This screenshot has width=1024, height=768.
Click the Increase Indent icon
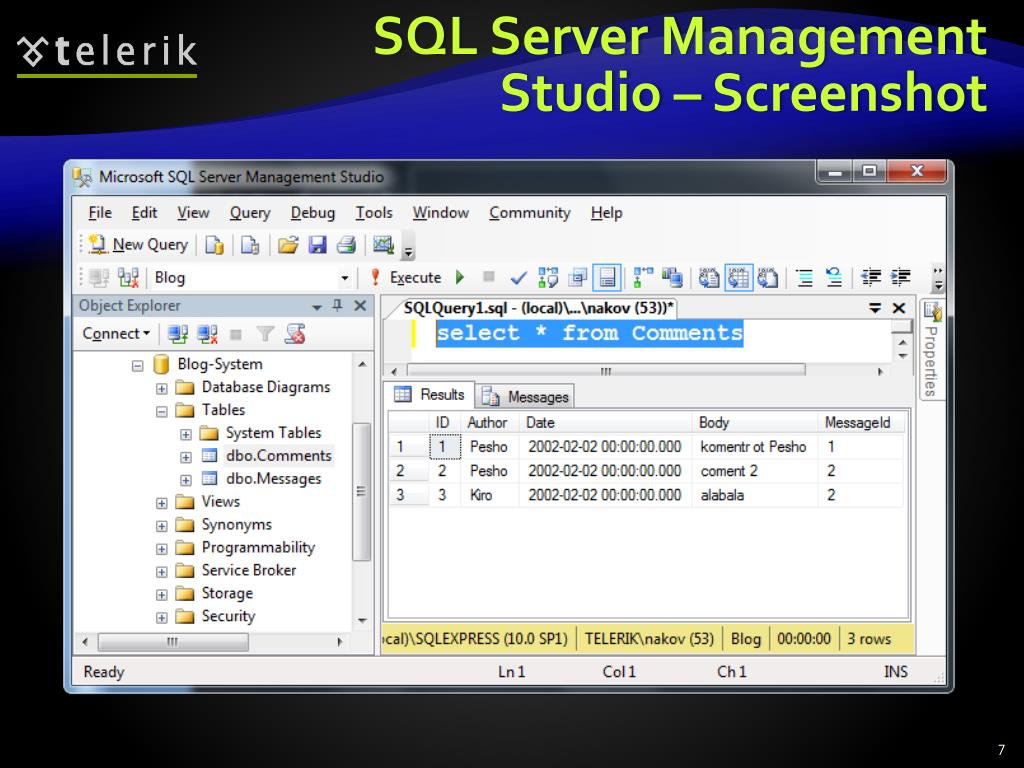[x=901, y=278]
